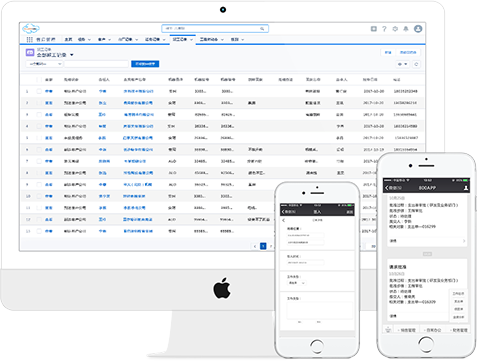
Task: Toggle the select-all checkbox in table header
Action: (x=39, y=79)
